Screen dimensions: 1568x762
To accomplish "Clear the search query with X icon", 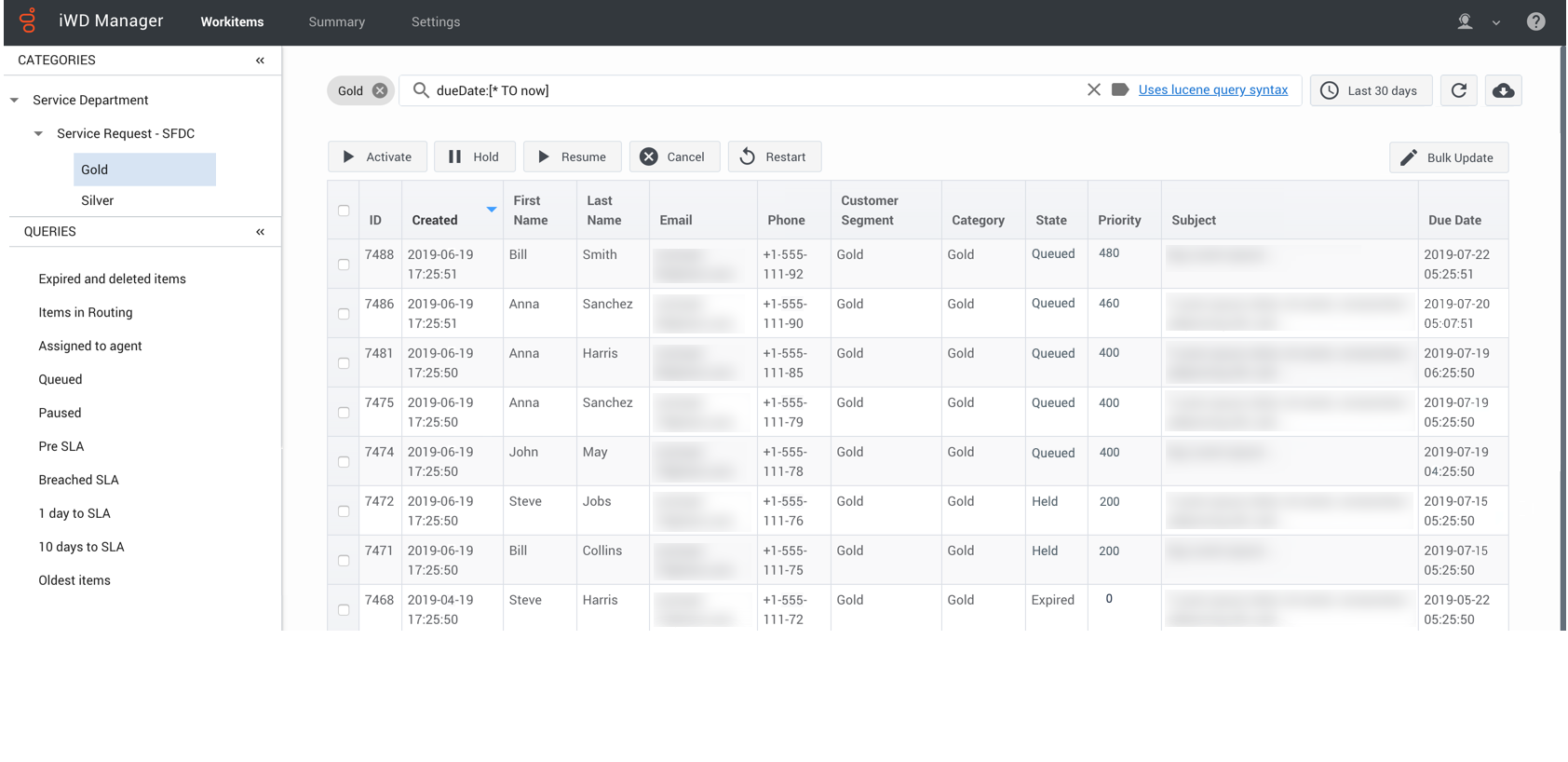I will point(1093,89).
